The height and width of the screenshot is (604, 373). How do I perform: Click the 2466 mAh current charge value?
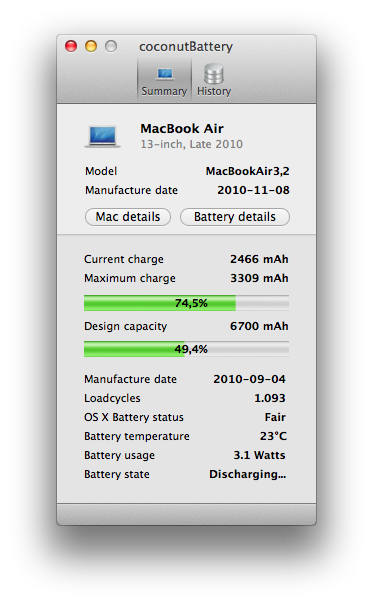pos(259,259)
